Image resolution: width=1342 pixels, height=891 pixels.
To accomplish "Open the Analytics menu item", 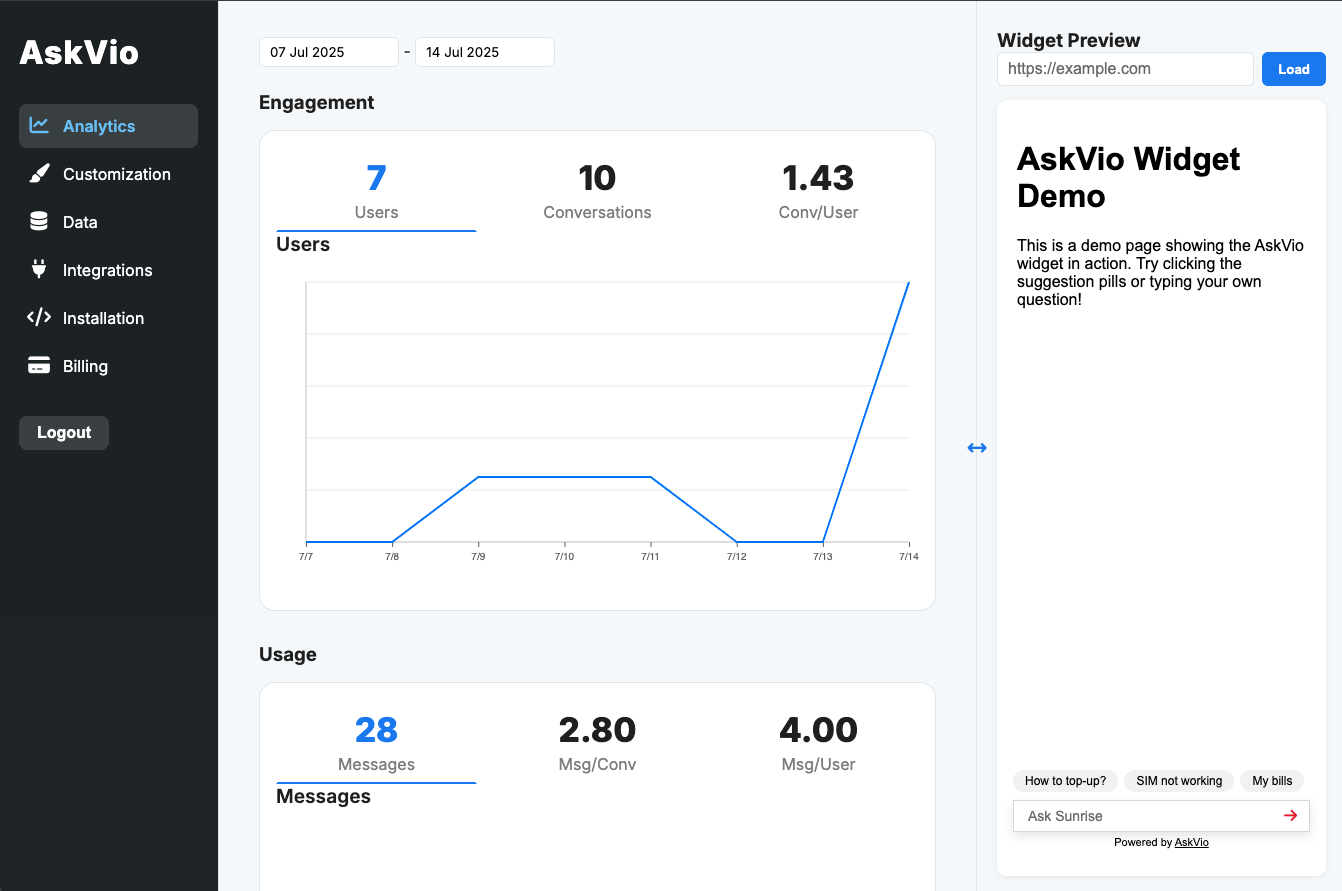I will coord(108,126).
